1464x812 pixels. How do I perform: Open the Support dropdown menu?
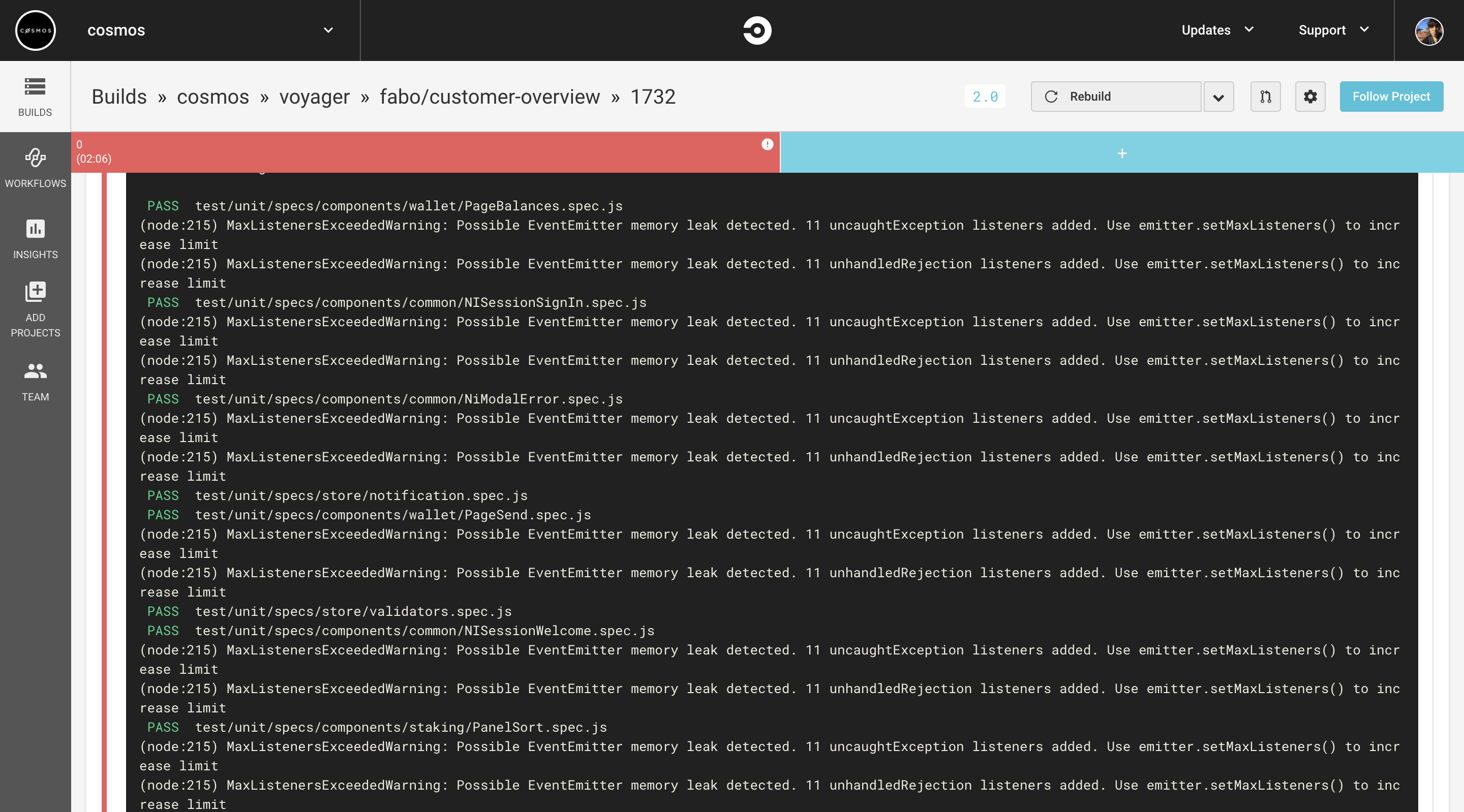(x=1333, y=30)
